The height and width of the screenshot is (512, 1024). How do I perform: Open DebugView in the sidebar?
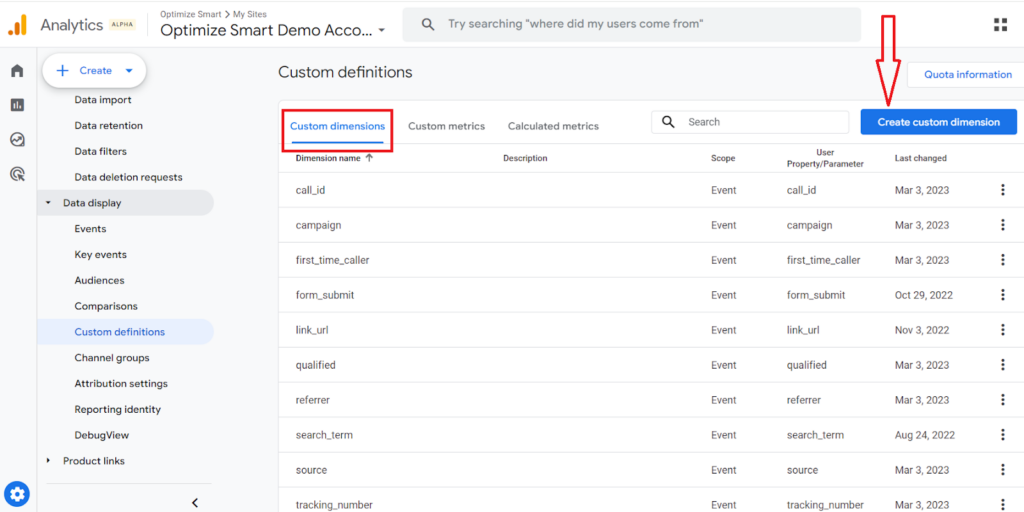(x=102, y=435)
